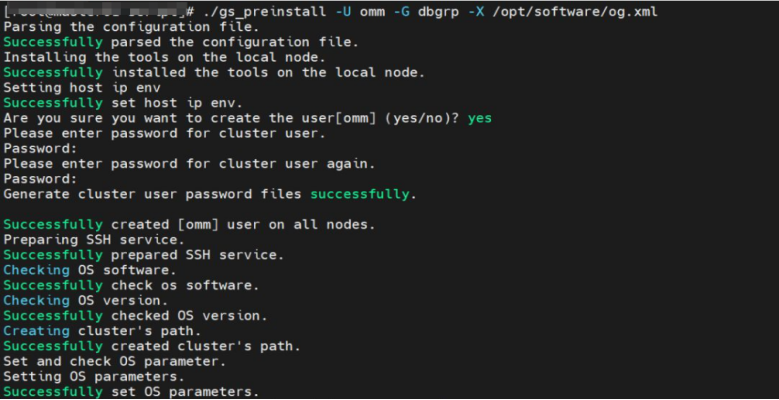Click 'Setting host ip env' line
This screenshot has height=400, width=779.
[82, 88]
